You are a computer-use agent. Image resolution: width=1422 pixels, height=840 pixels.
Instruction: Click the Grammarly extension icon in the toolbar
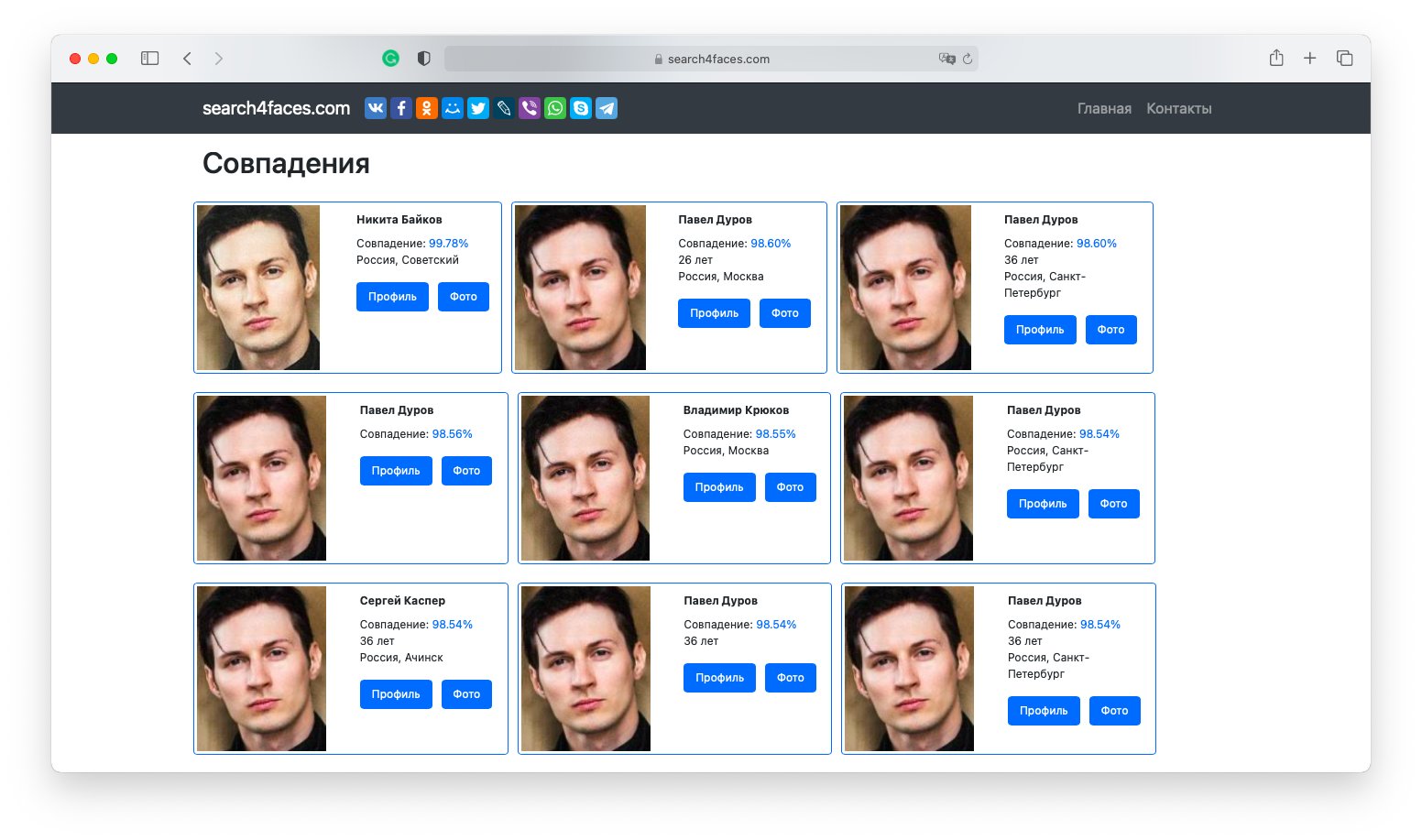coord(391,58)
